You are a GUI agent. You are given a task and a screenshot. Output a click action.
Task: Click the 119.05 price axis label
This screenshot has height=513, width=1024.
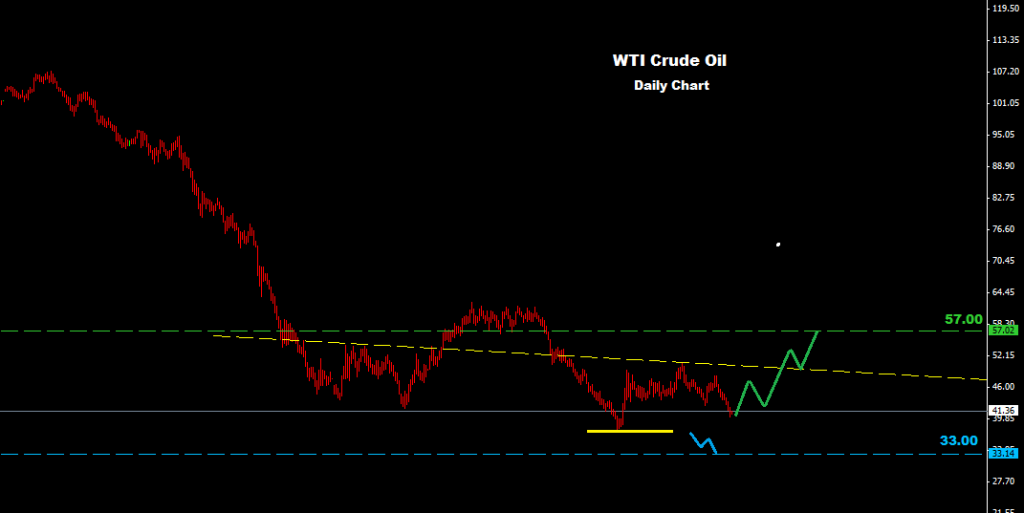[1004, 9]
